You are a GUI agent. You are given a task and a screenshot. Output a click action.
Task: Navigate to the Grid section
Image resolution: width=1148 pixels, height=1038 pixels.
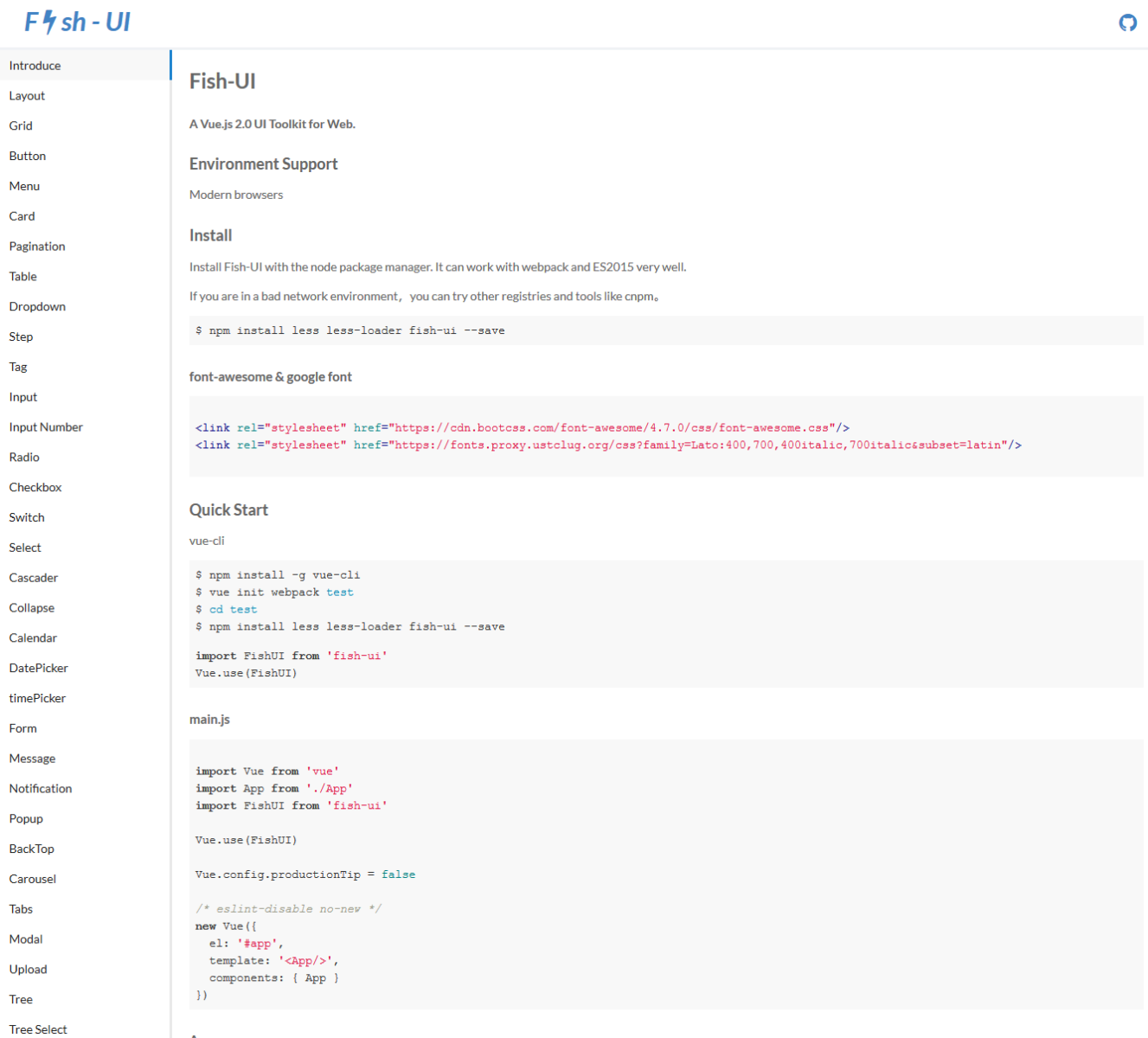(x=21, y=125)
